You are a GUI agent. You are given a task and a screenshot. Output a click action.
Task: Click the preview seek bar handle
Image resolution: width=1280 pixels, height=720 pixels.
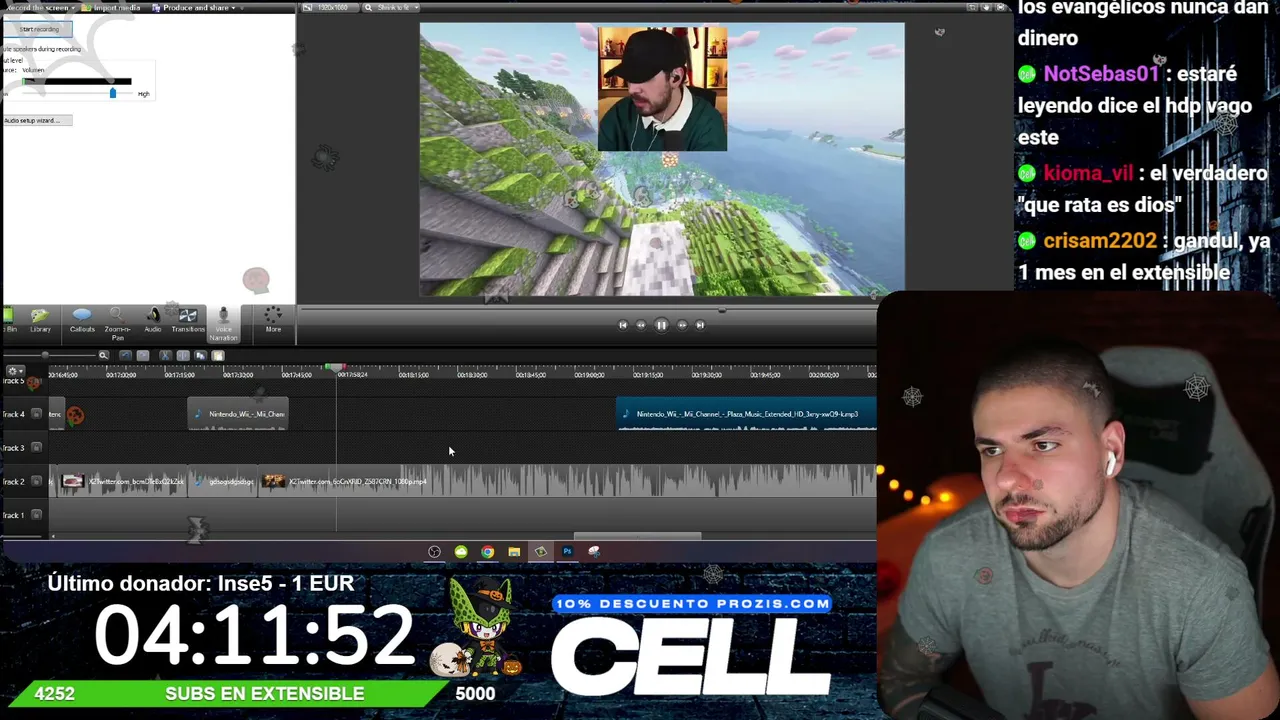pos(722,310)
